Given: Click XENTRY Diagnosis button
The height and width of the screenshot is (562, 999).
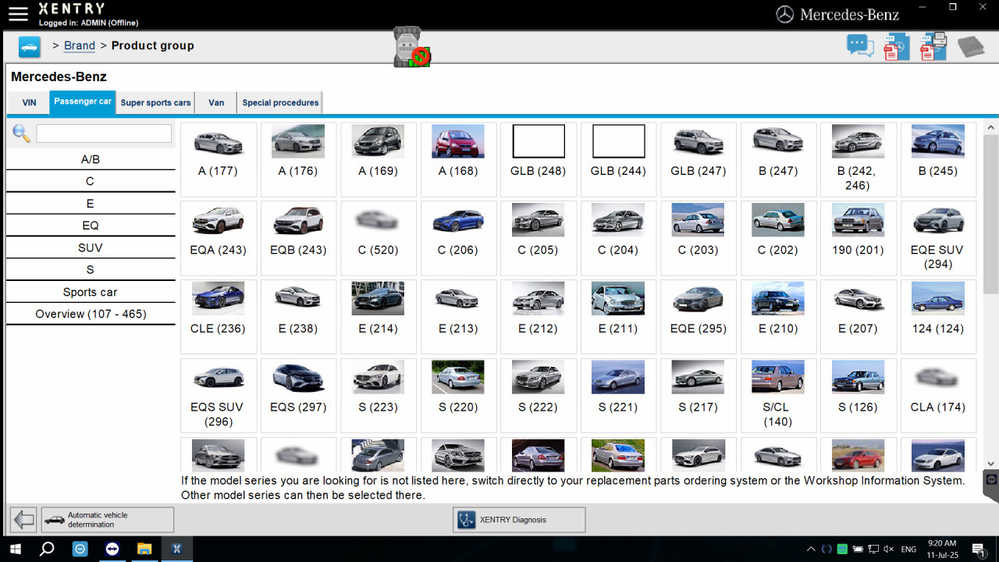Looking at the screenshot, I should (x=519, y=519).
